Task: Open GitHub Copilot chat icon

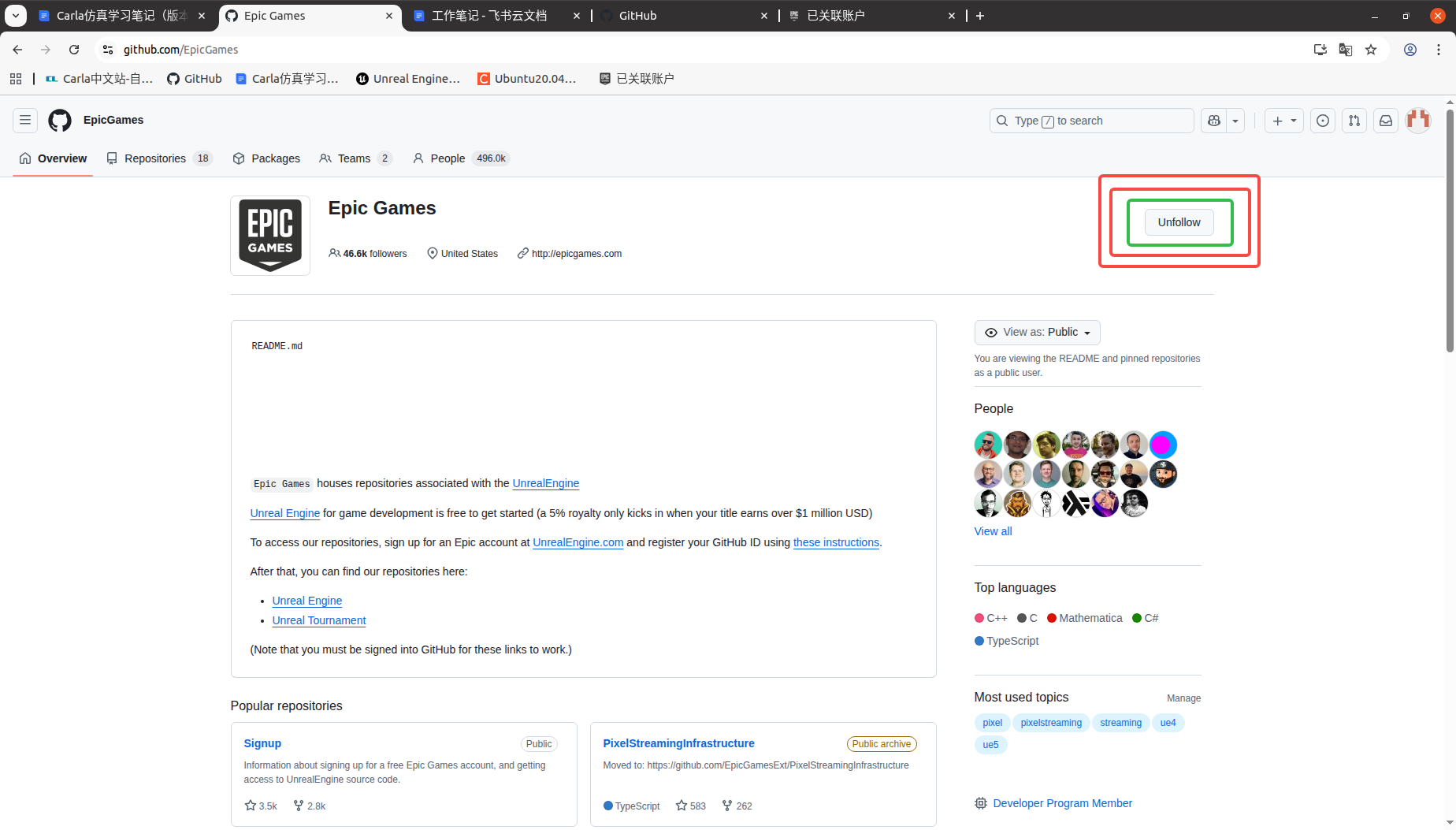Action: point(1214,121)
